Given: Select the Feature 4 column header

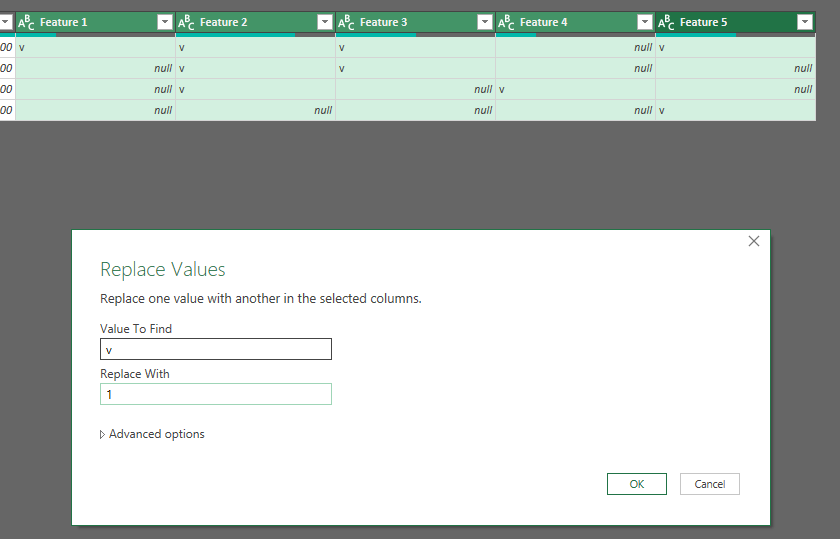Looking at the screenshot, I should pyautogui.click(x=576, y=23).
